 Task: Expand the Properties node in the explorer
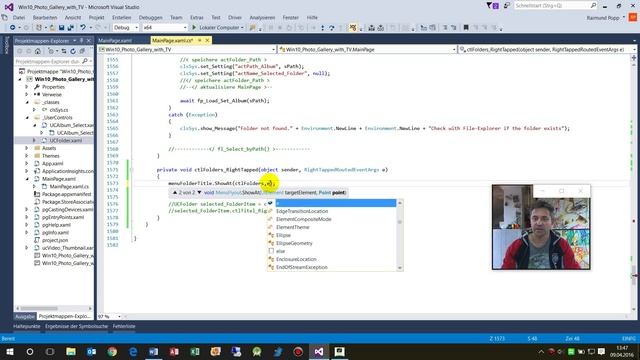click(x=27, y=87)
